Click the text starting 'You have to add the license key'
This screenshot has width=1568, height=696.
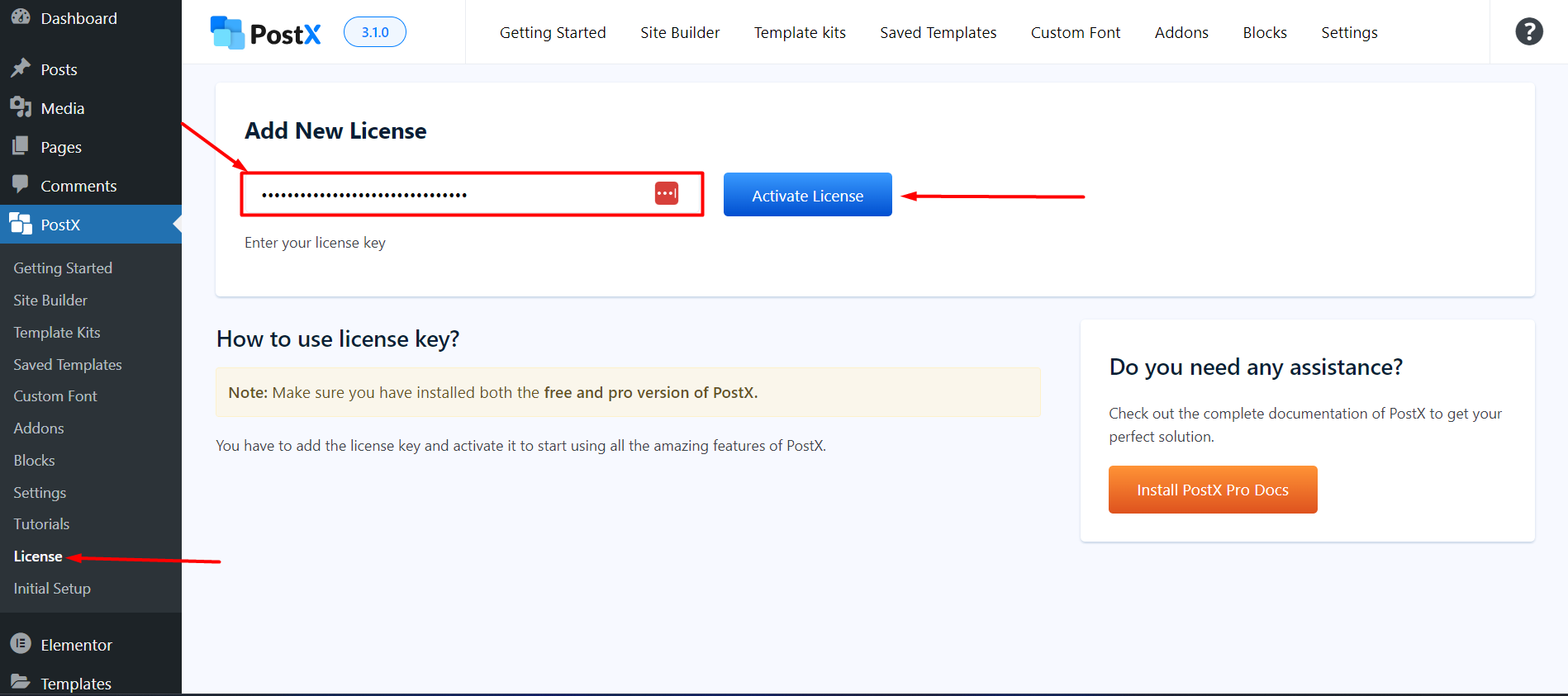tap(520, 445)
